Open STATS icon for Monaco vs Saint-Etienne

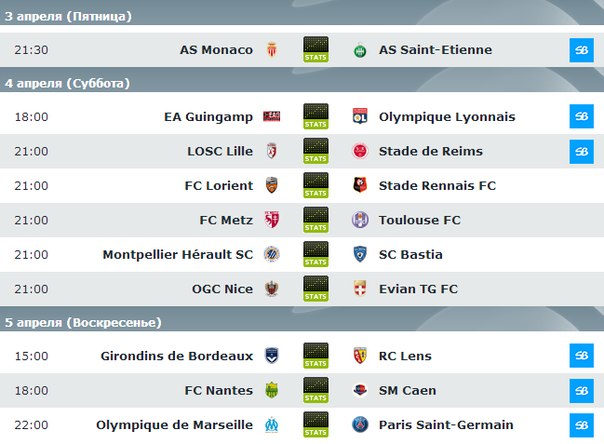tap(315, 50)
